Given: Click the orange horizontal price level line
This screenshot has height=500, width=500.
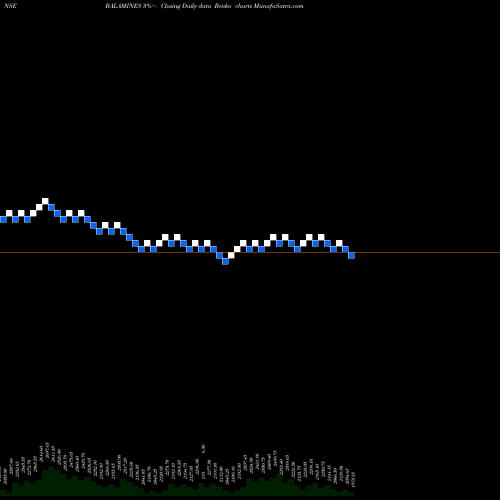Looking at the screenshot, I should coord(250,253).
